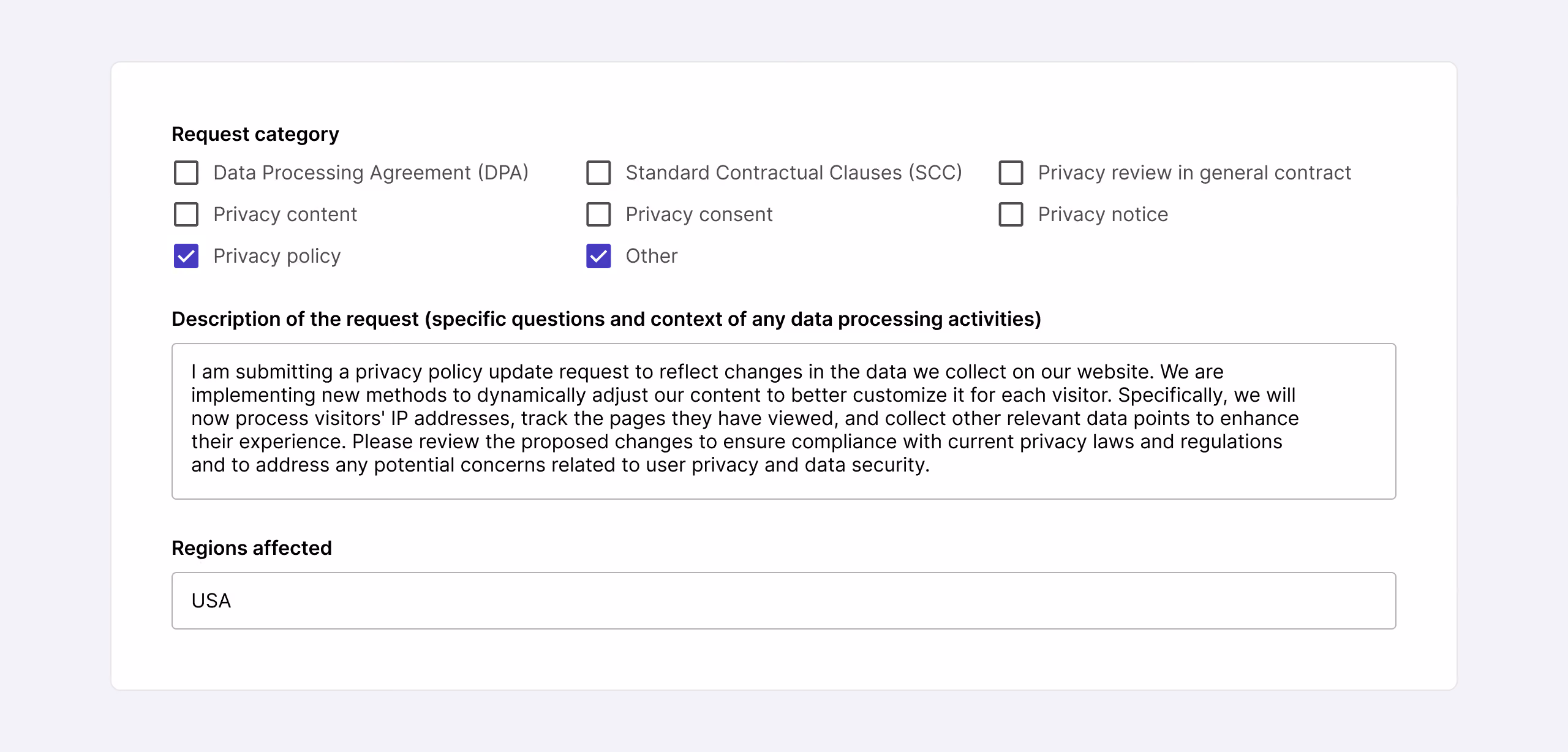Tick the Privacy notice checkbox
This screenshot has width=1568, height=752.
1011,214
